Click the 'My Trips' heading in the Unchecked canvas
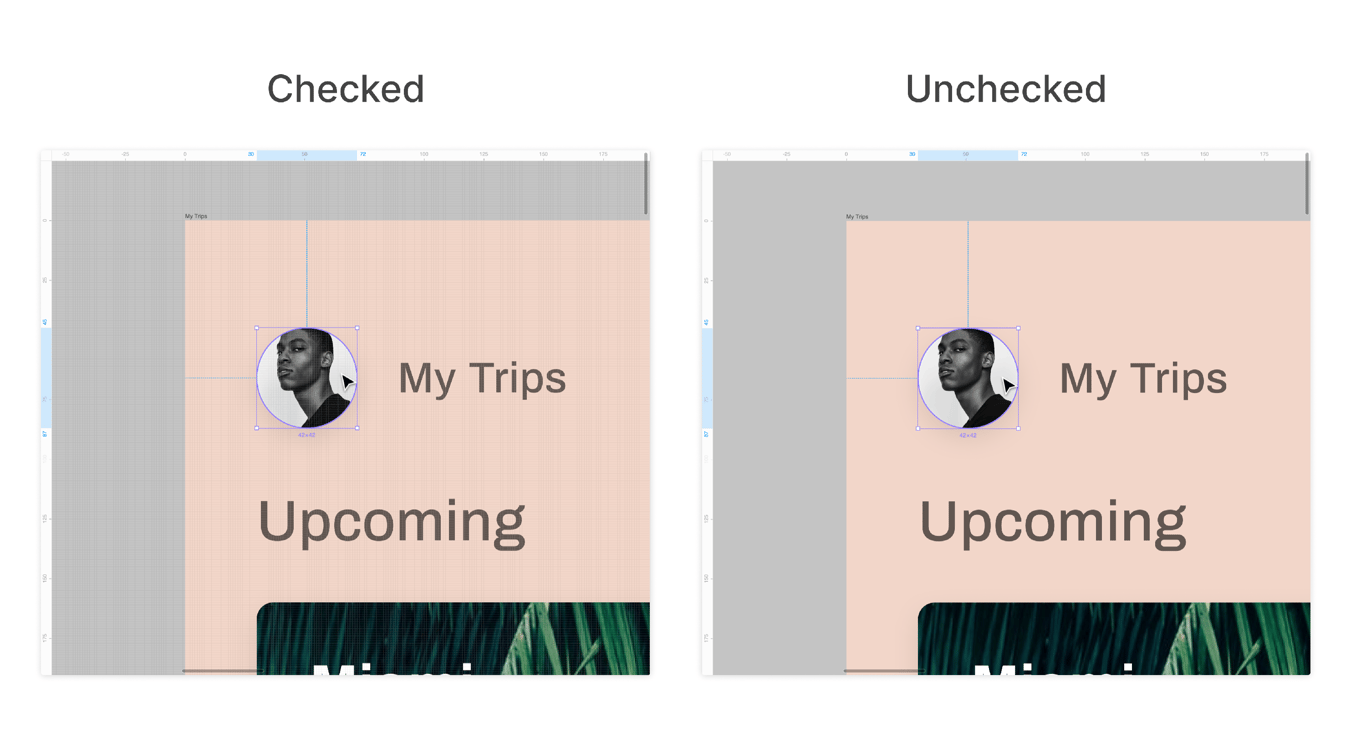The width and height of the screenshot is (1366, 736). 1143,378
